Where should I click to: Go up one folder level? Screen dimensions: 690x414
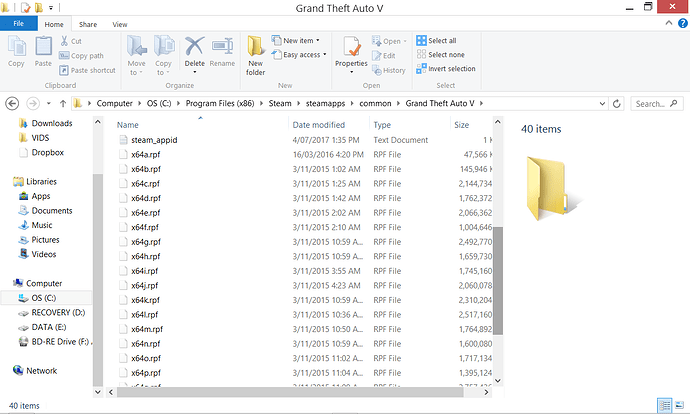click(x=63, y=103)
